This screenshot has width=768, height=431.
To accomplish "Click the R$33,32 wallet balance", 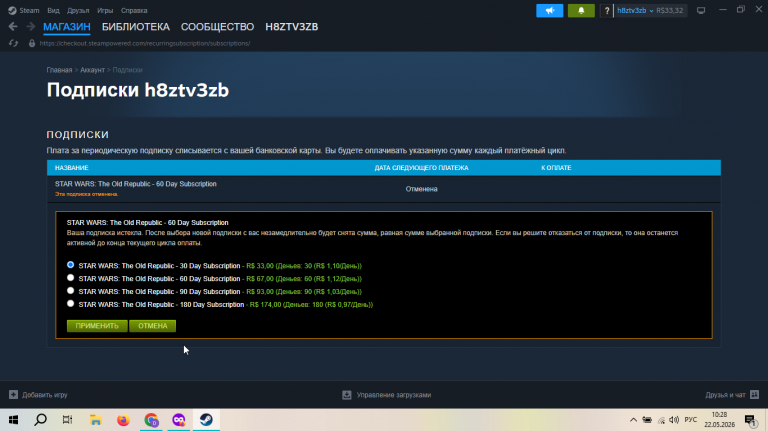I will click(x=670, y=10).
